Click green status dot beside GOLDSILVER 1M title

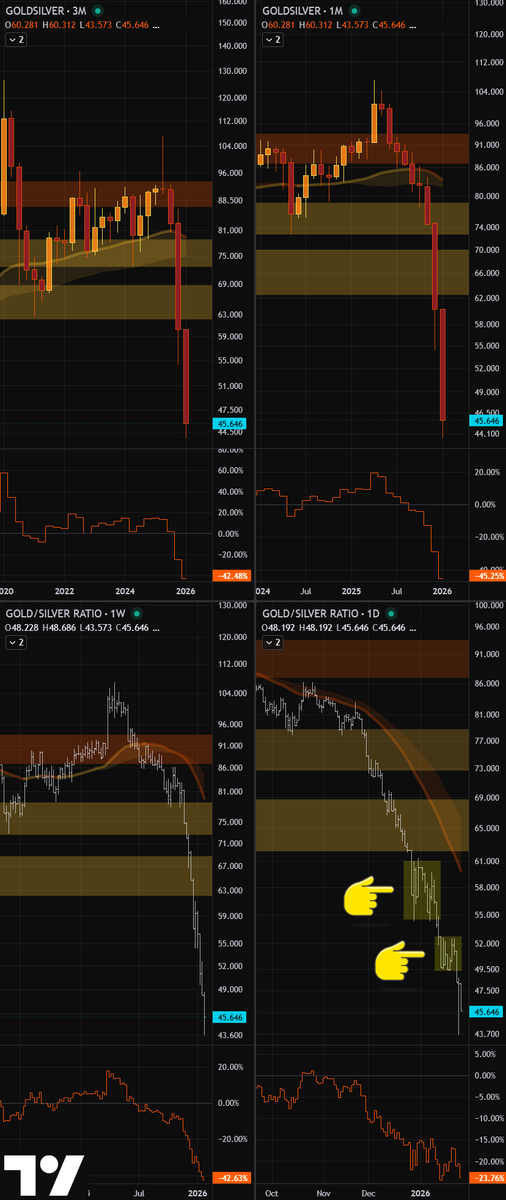tap(354, 9)
